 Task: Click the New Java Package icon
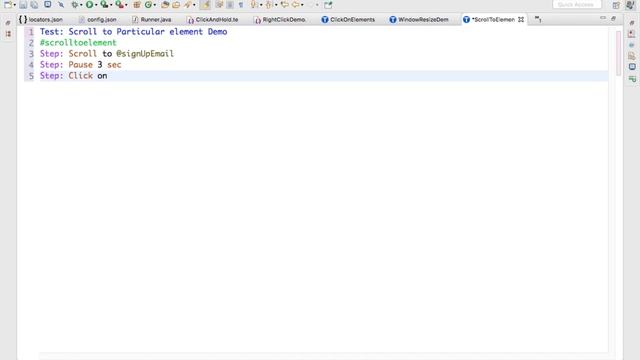137,4
